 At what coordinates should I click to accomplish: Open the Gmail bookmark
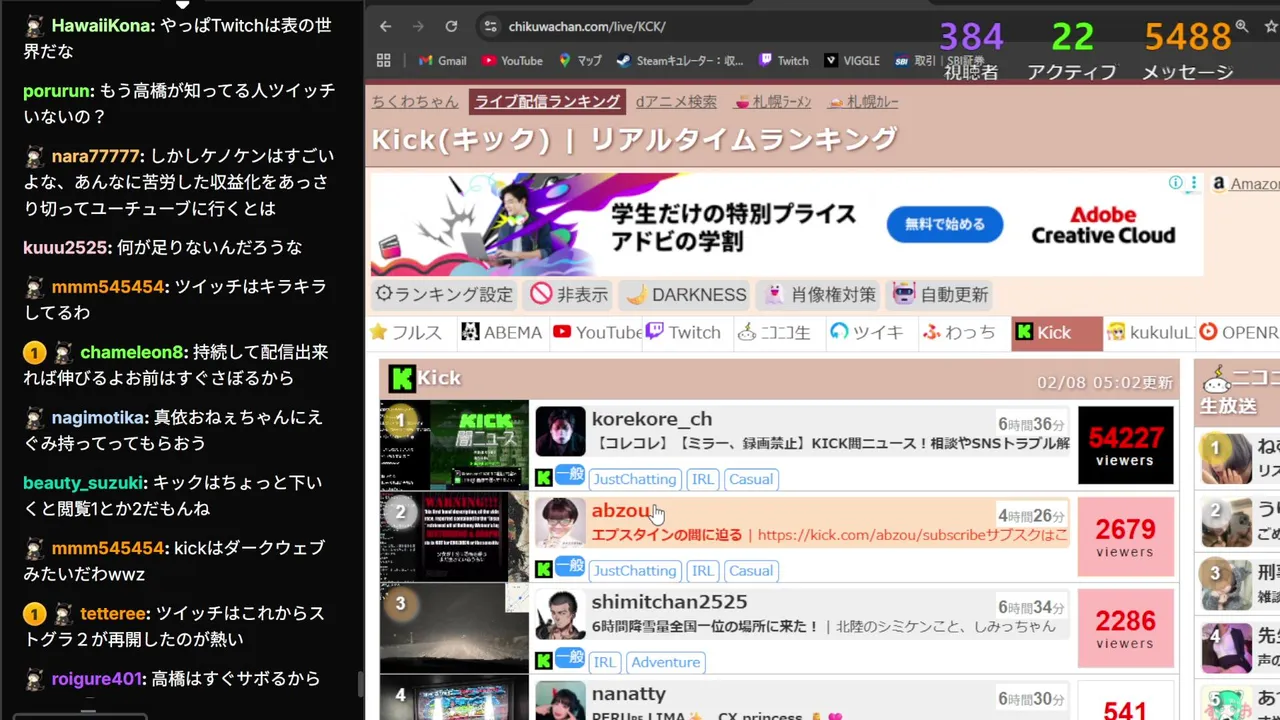tap(443, 60)
